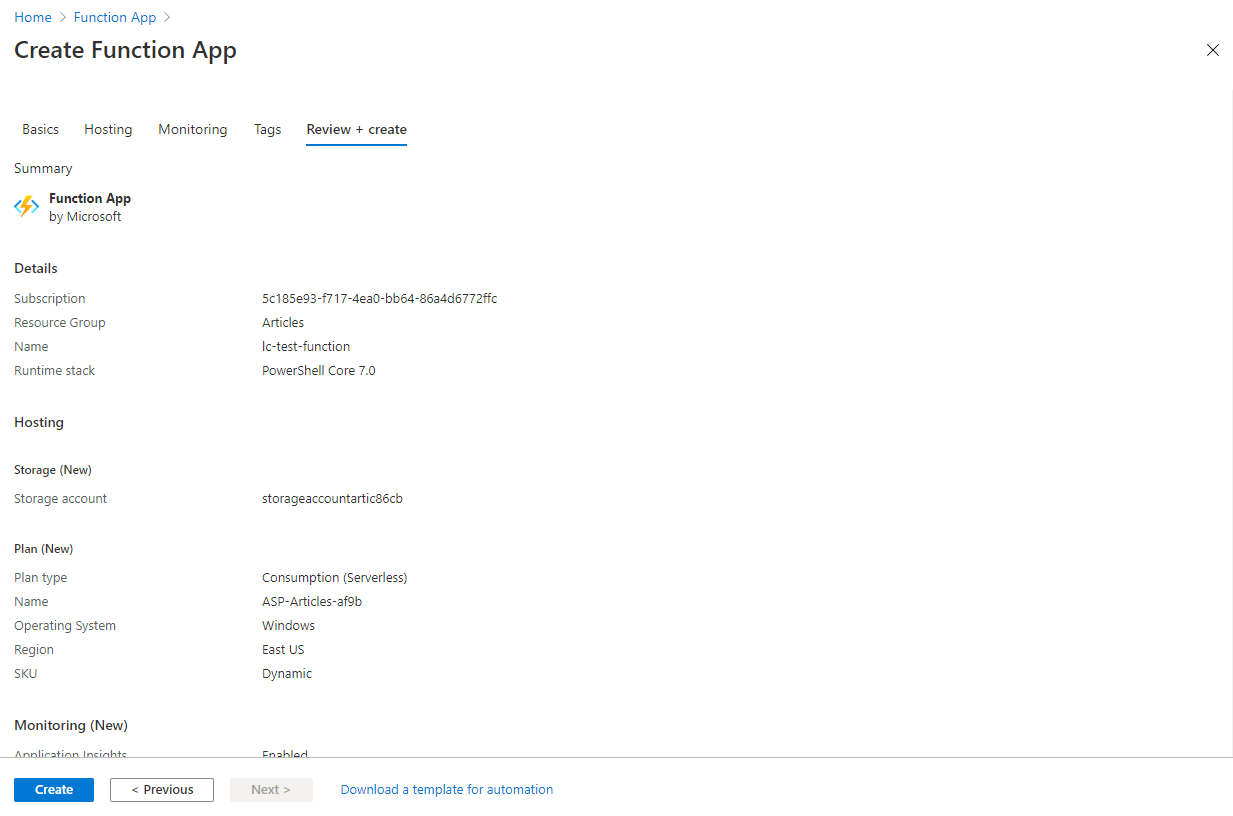Go back with the Previous button
Screen dimensions: 1233x816
point(161,789)
